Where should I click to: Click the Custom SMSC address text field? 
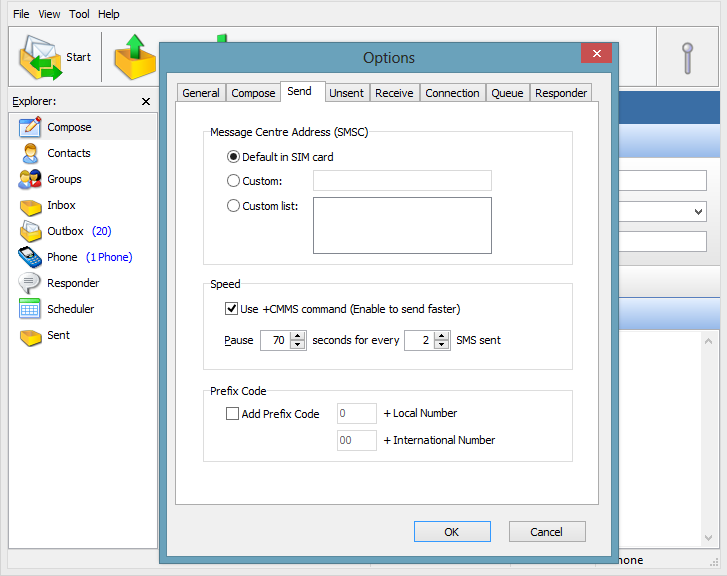(x=402, y=181)
